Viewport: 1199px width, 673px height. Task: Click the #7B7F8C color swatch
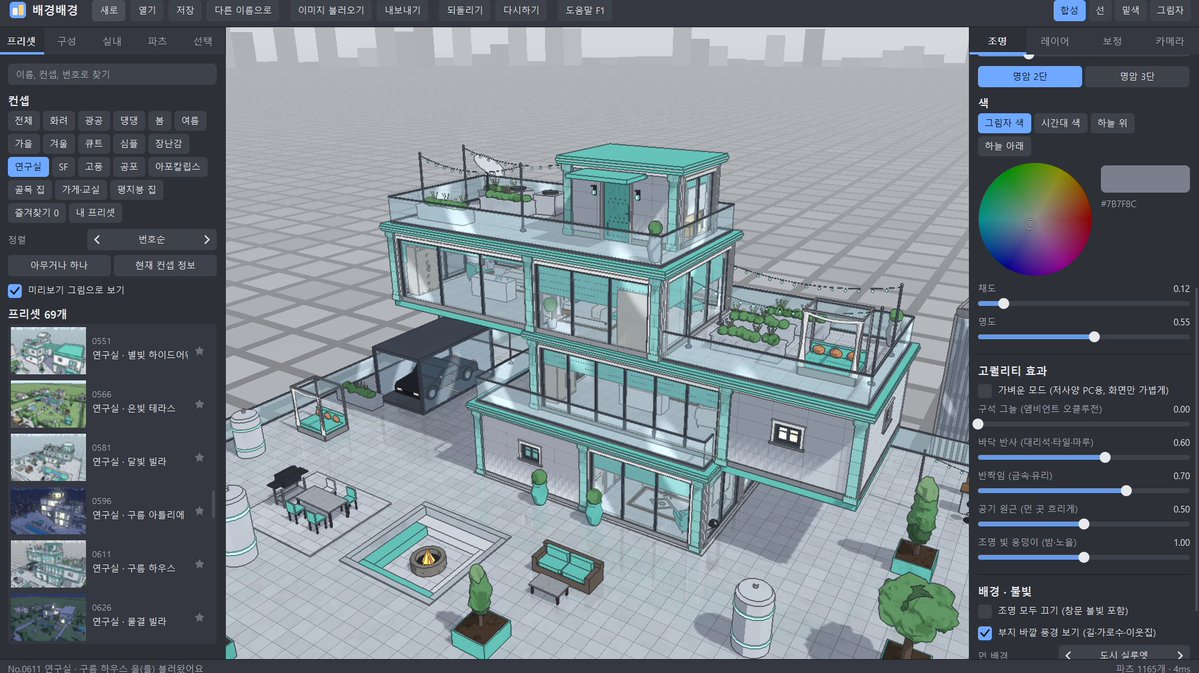click(x=1145, y=179)
